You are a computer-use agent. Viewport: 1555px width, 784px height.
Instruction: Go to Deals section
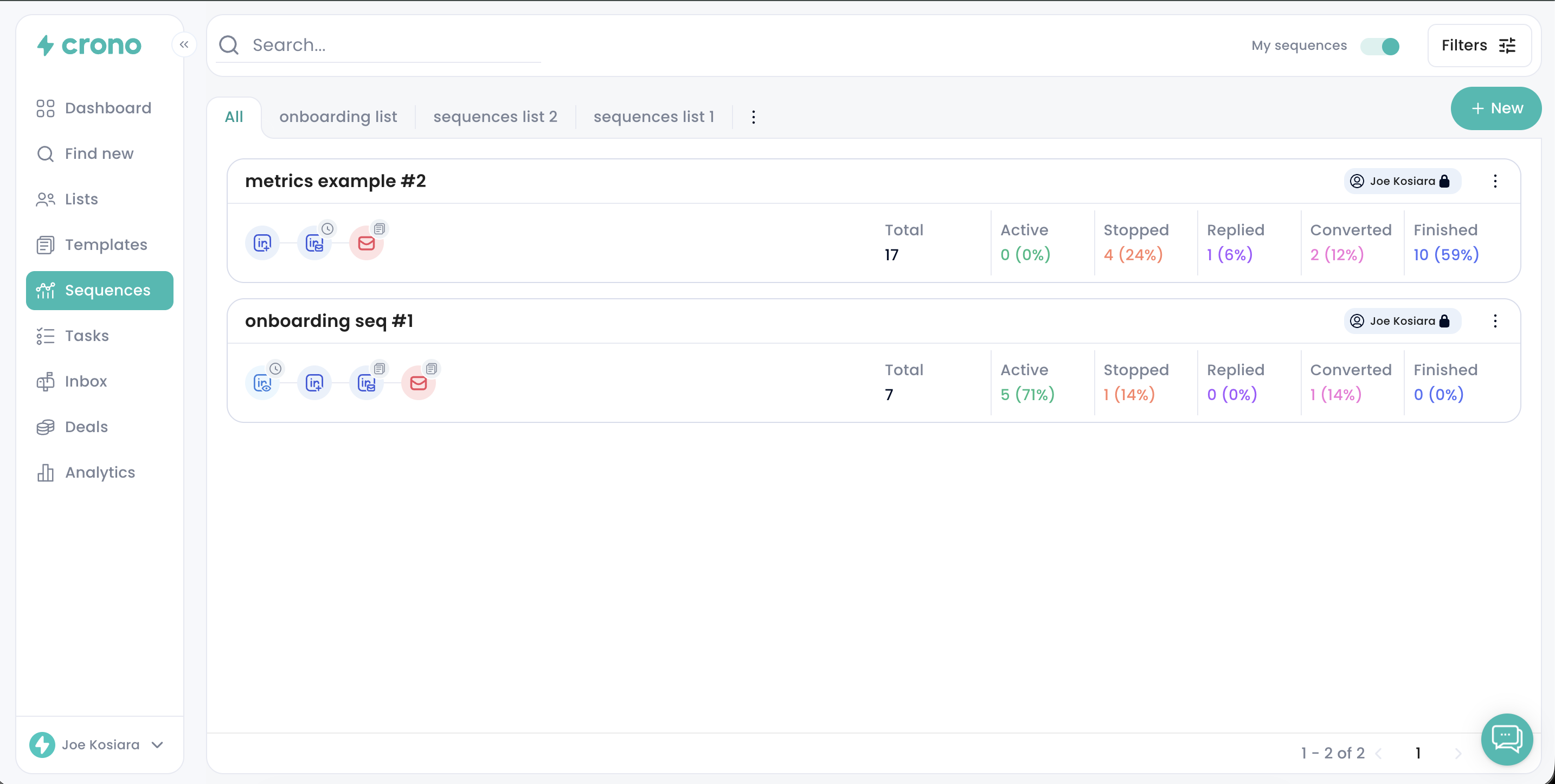[x=86, y=427]
